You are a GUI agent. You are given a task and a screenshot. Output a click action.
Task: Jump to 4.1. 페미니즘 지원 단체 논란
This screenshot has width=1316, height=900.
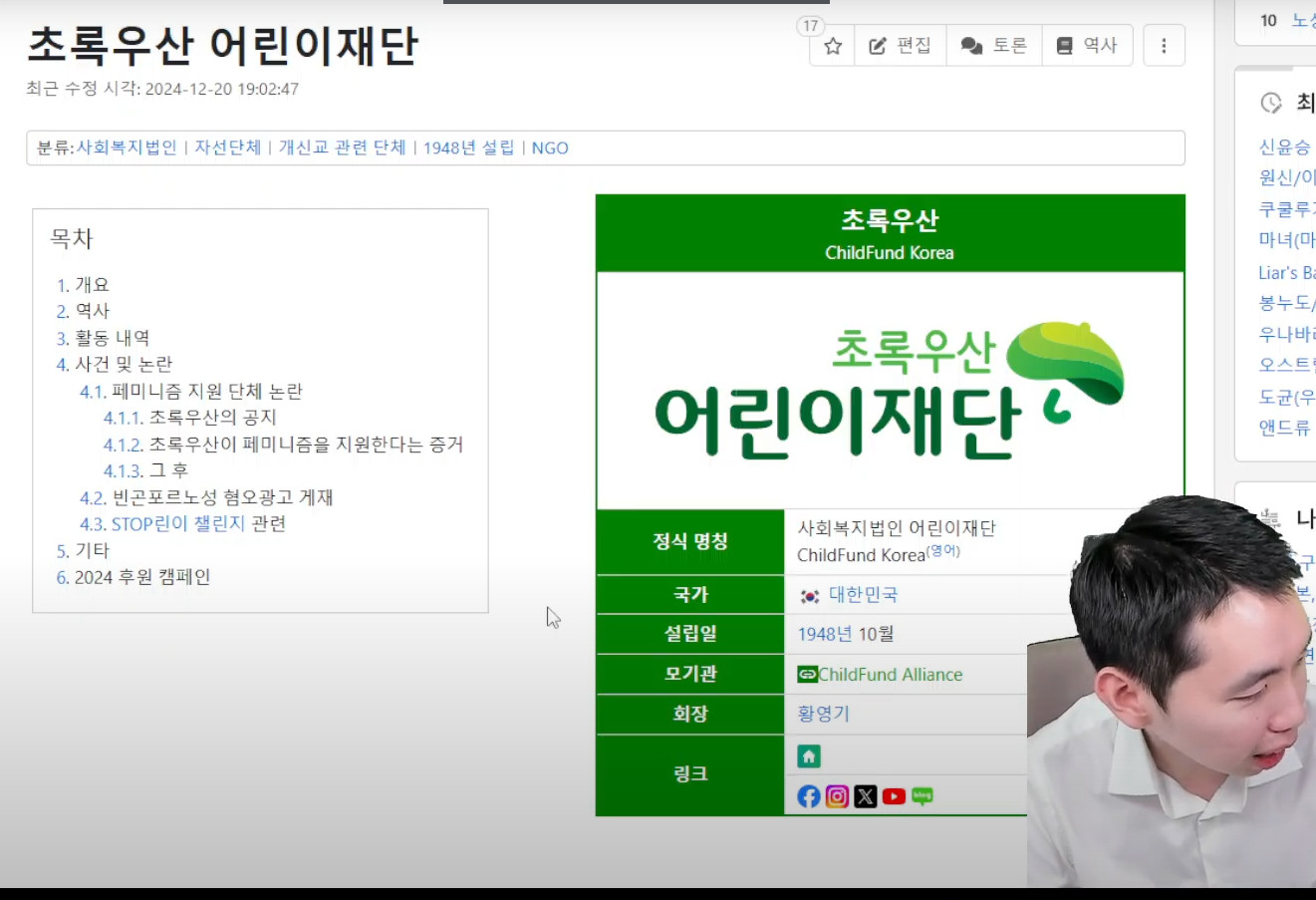pyautogui.click(x=191, y=392)
